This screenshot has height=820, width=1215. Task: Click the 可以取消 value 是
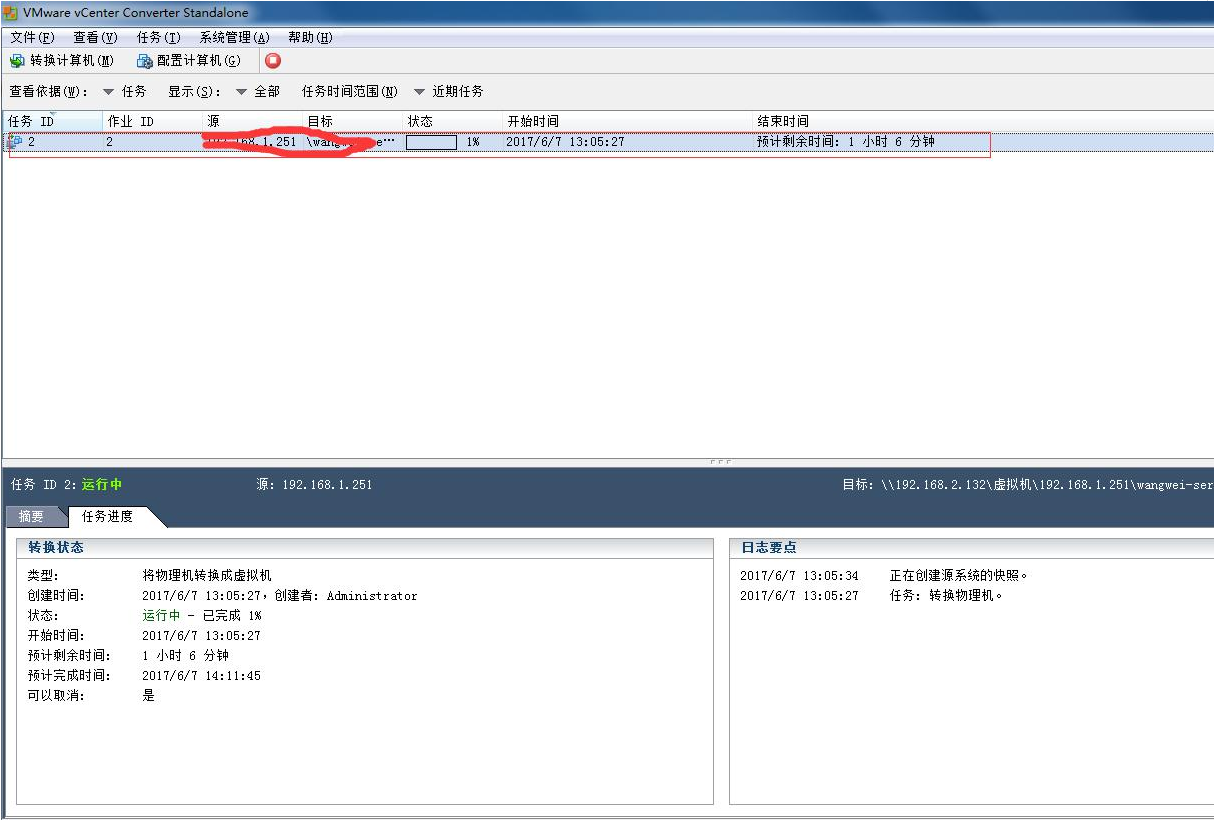point(149,696)
